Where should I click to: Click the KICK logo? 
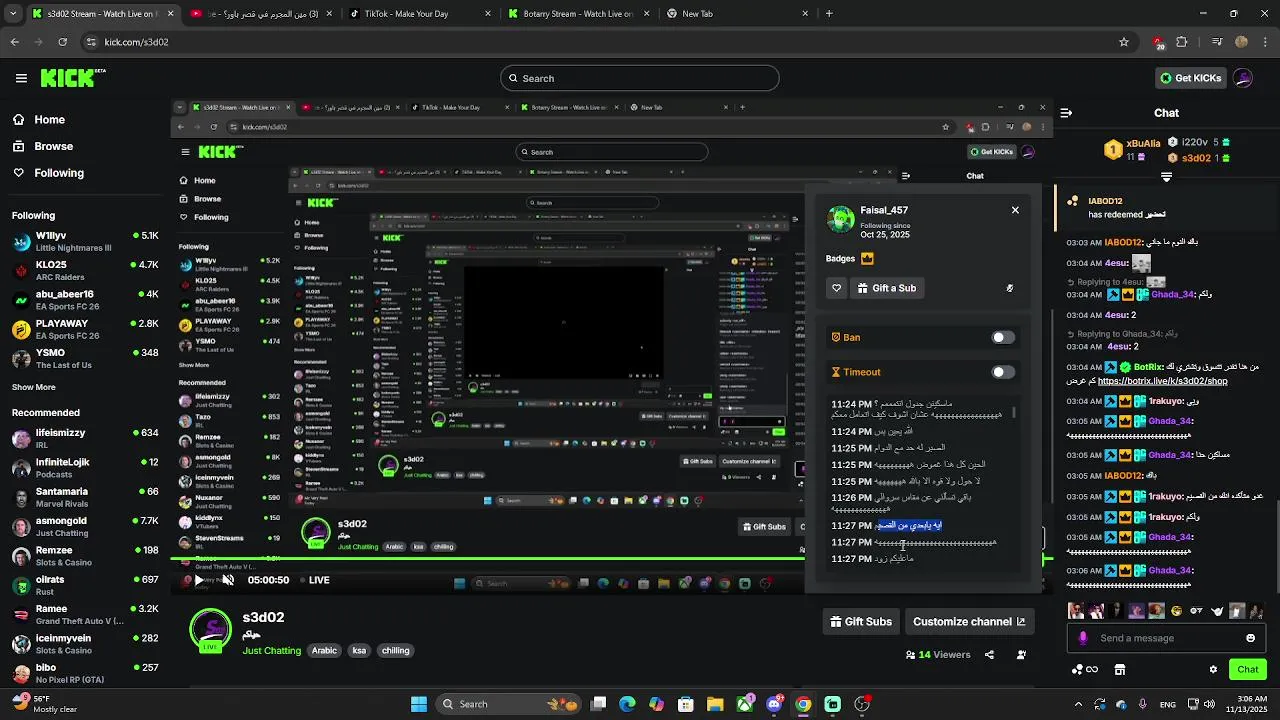(73, 78)
